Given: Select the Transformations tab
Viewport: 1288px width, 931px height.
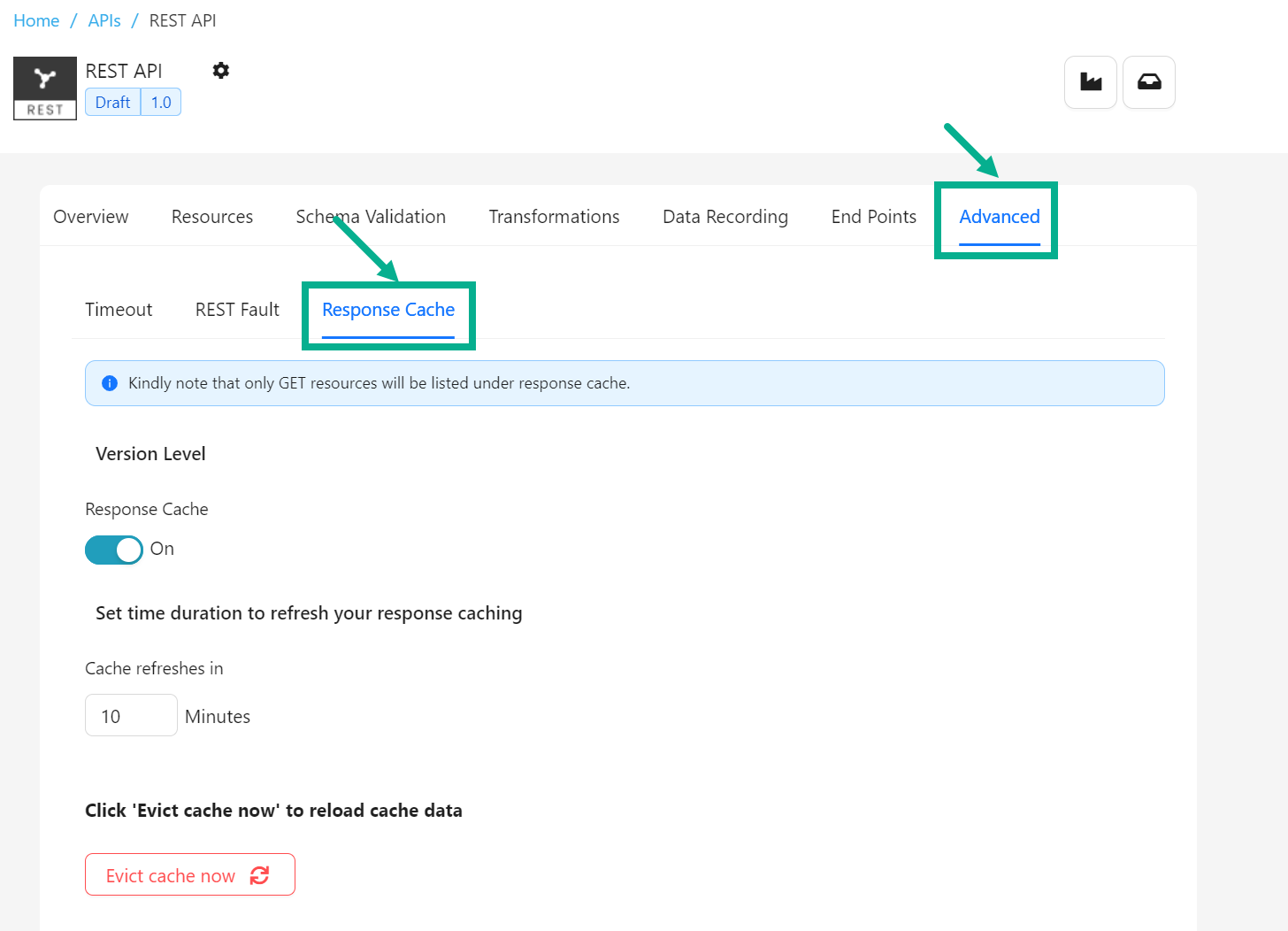Looking at the screenshot, I should point(554,217).
